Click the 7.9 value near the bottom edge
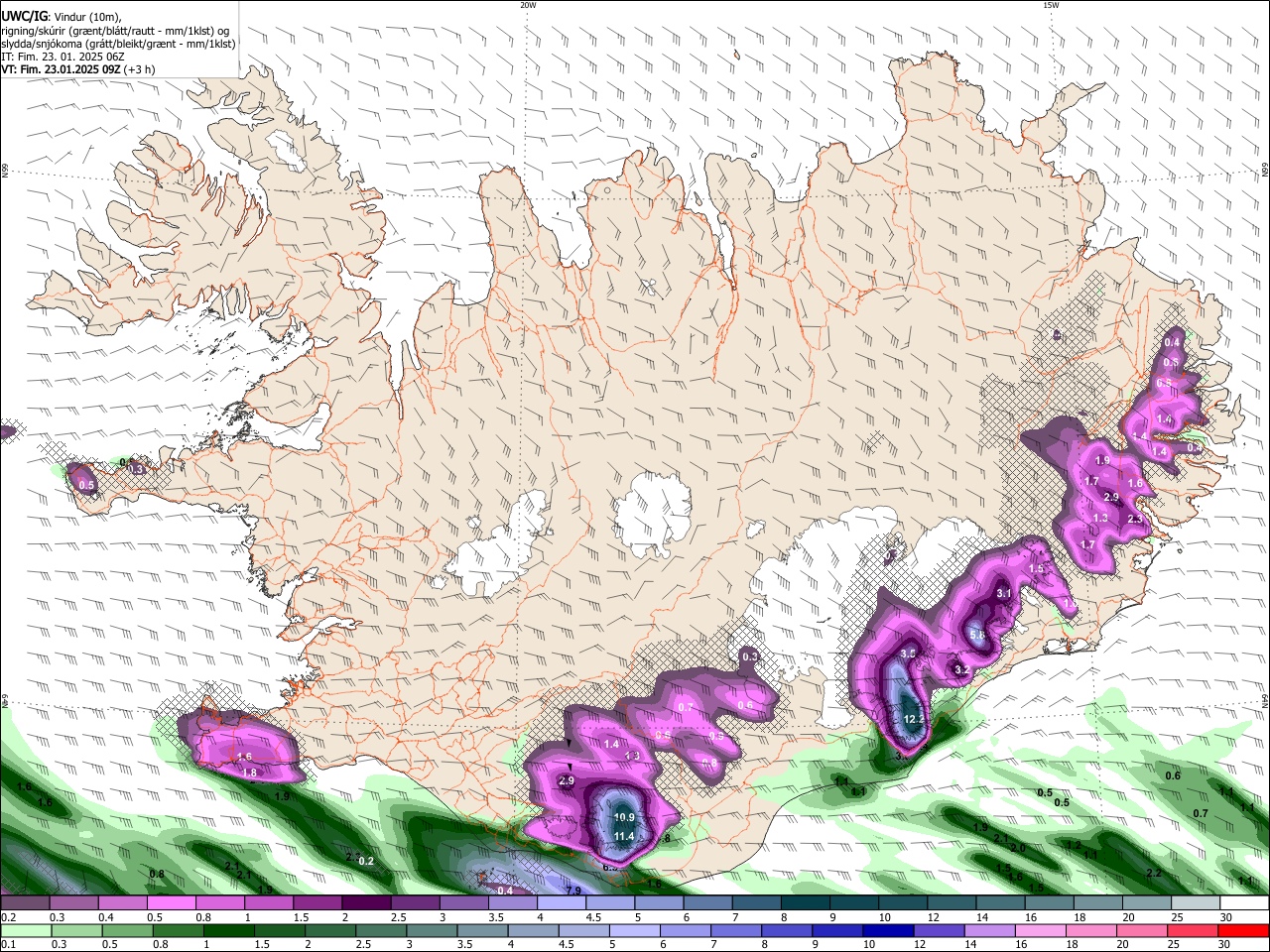This screenshot has width=1270, height=952. (572, 892)
